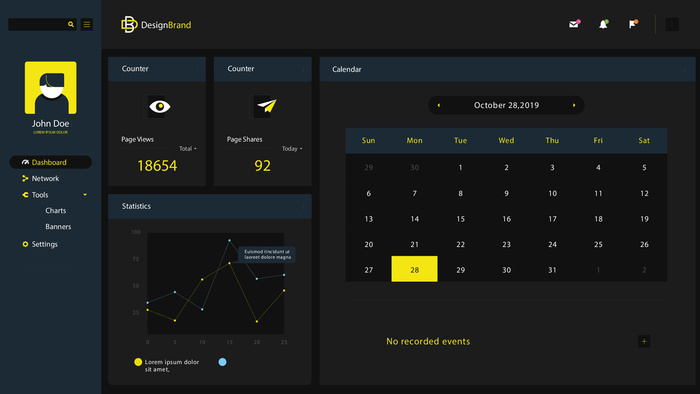The height and width of the screenshot is (394, 700).
Task: Open the mail envelope notifications
Action: click(x=574, y=24)
